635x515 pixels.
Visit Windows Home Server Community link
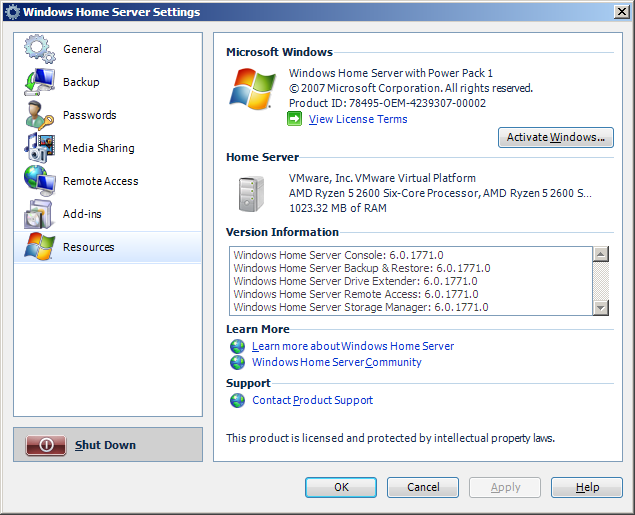click(x=337, y=362)
